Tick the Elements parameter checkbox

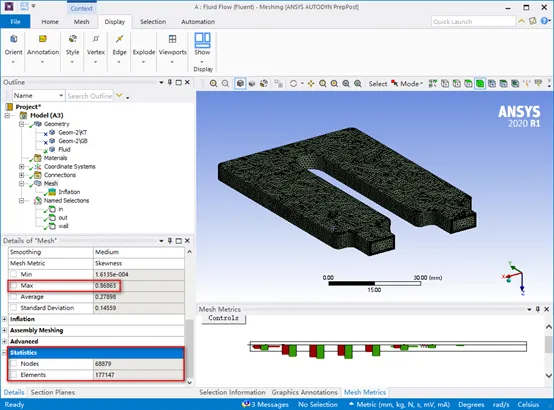coord(13,375)
